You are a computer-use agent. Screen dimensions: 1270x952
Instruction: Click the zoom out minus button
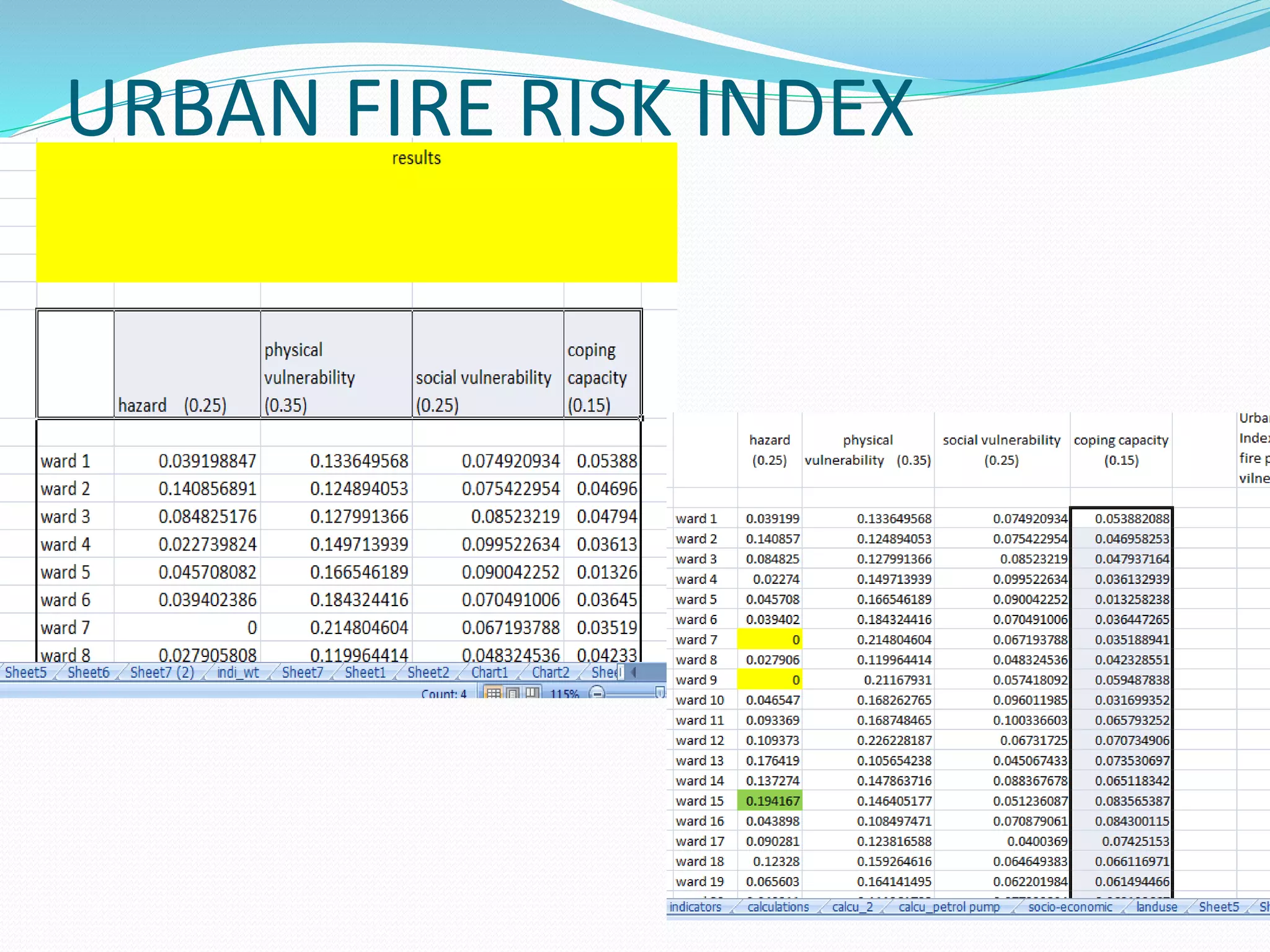pyautogui.click(x=597, y=693)
